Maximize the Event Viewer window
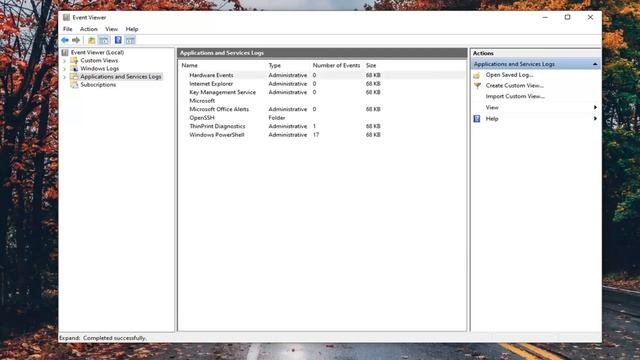 (x=567, y=17)
